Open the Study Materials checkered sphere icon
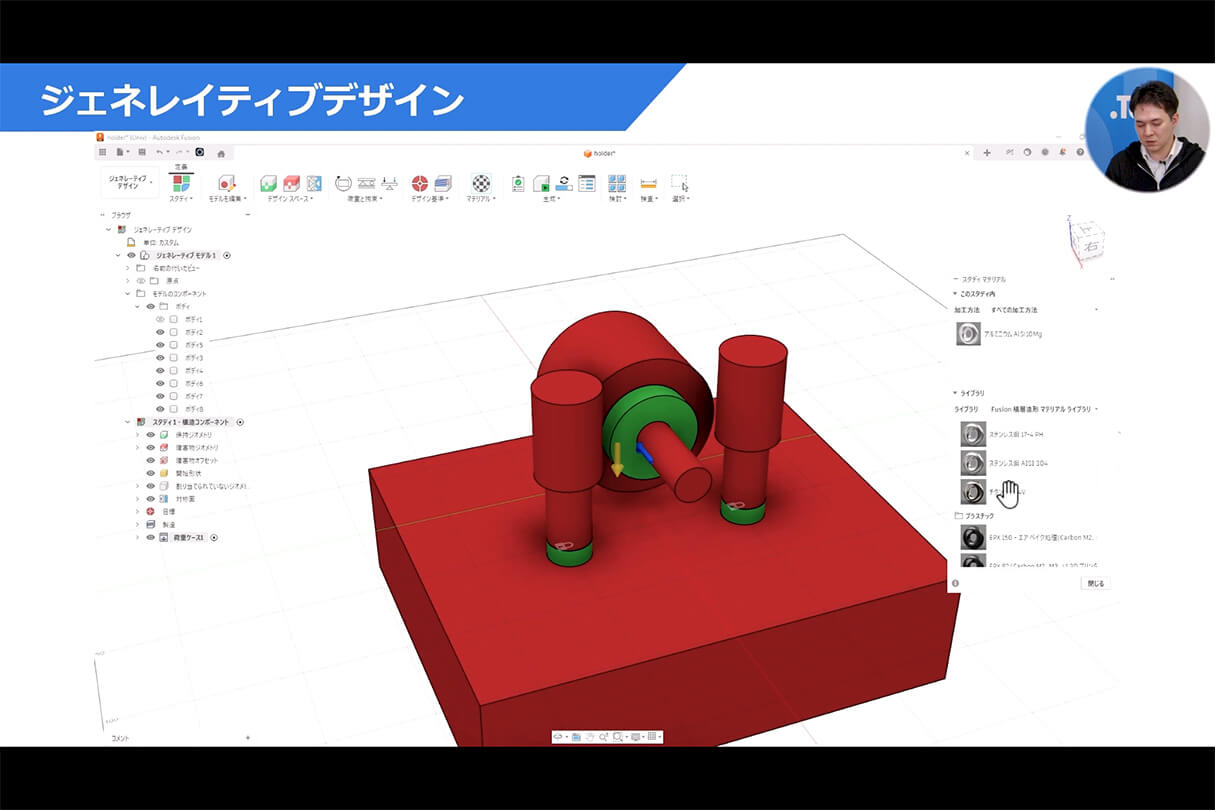 point(481,183)
